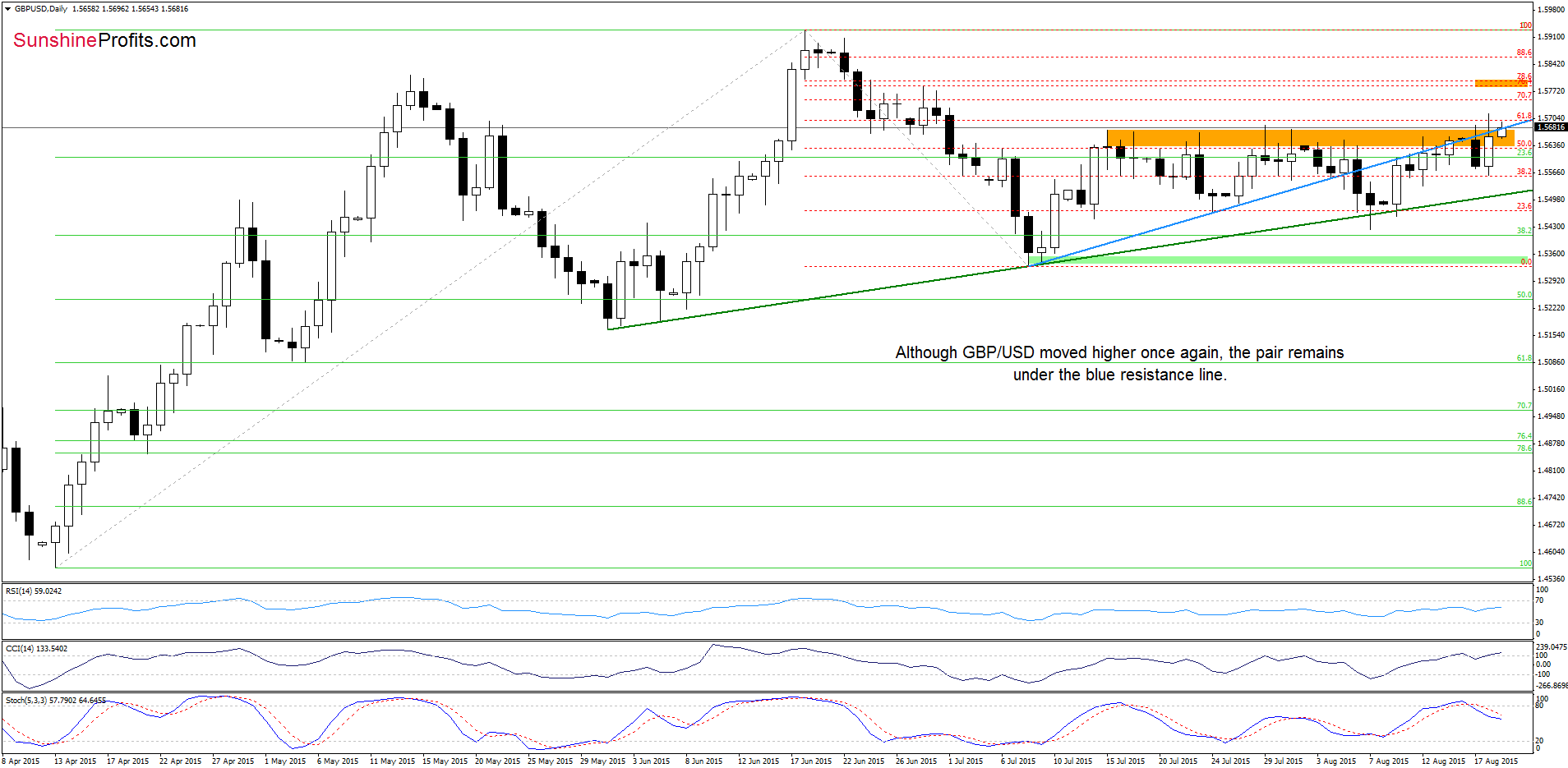Image resolution: width=1568 pixels, height=768 pixels.
Task: Click price axis label 1.52220
Action: [1552, 308]
